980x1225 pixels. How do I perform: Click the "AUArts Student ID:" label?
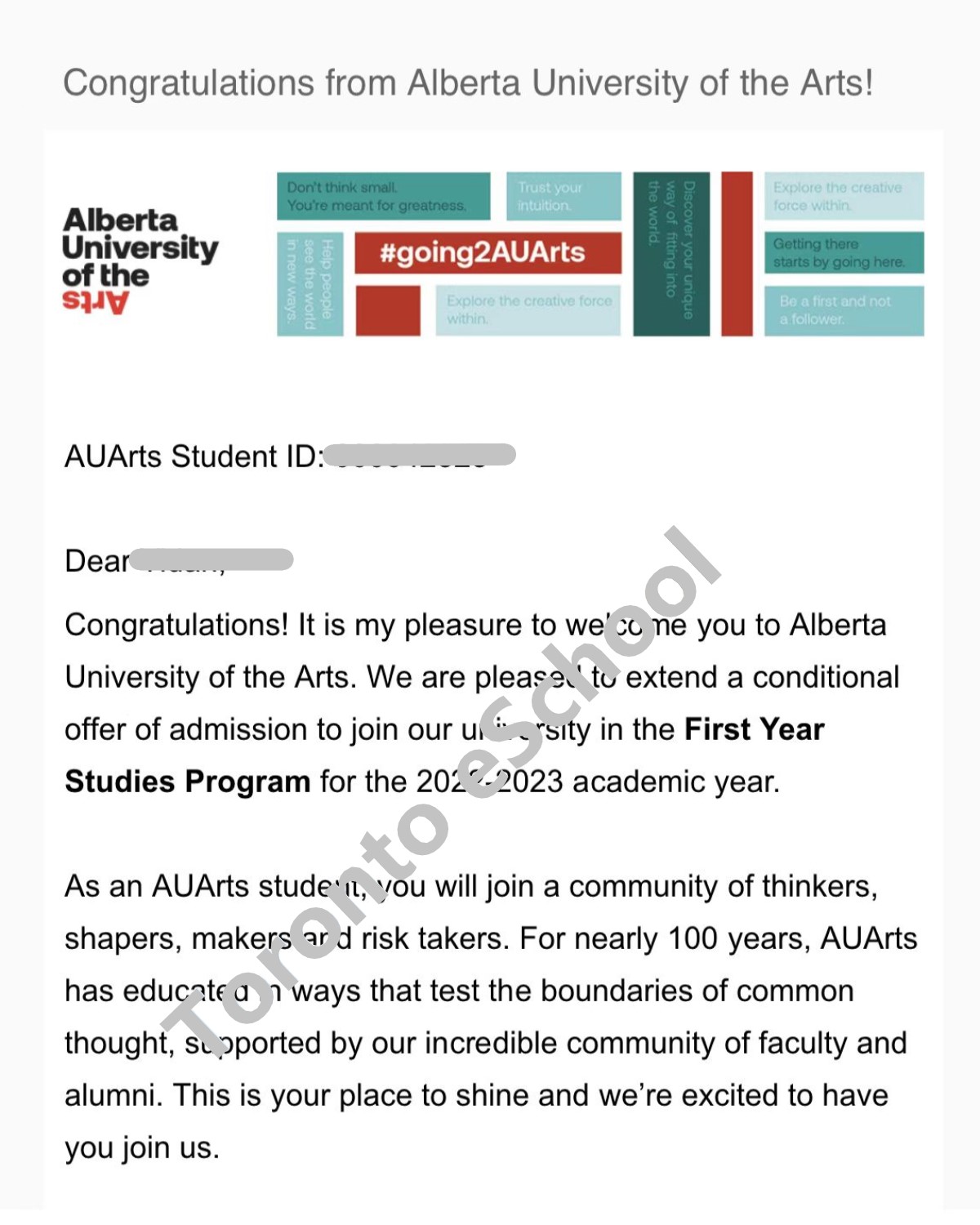[194, 457]
